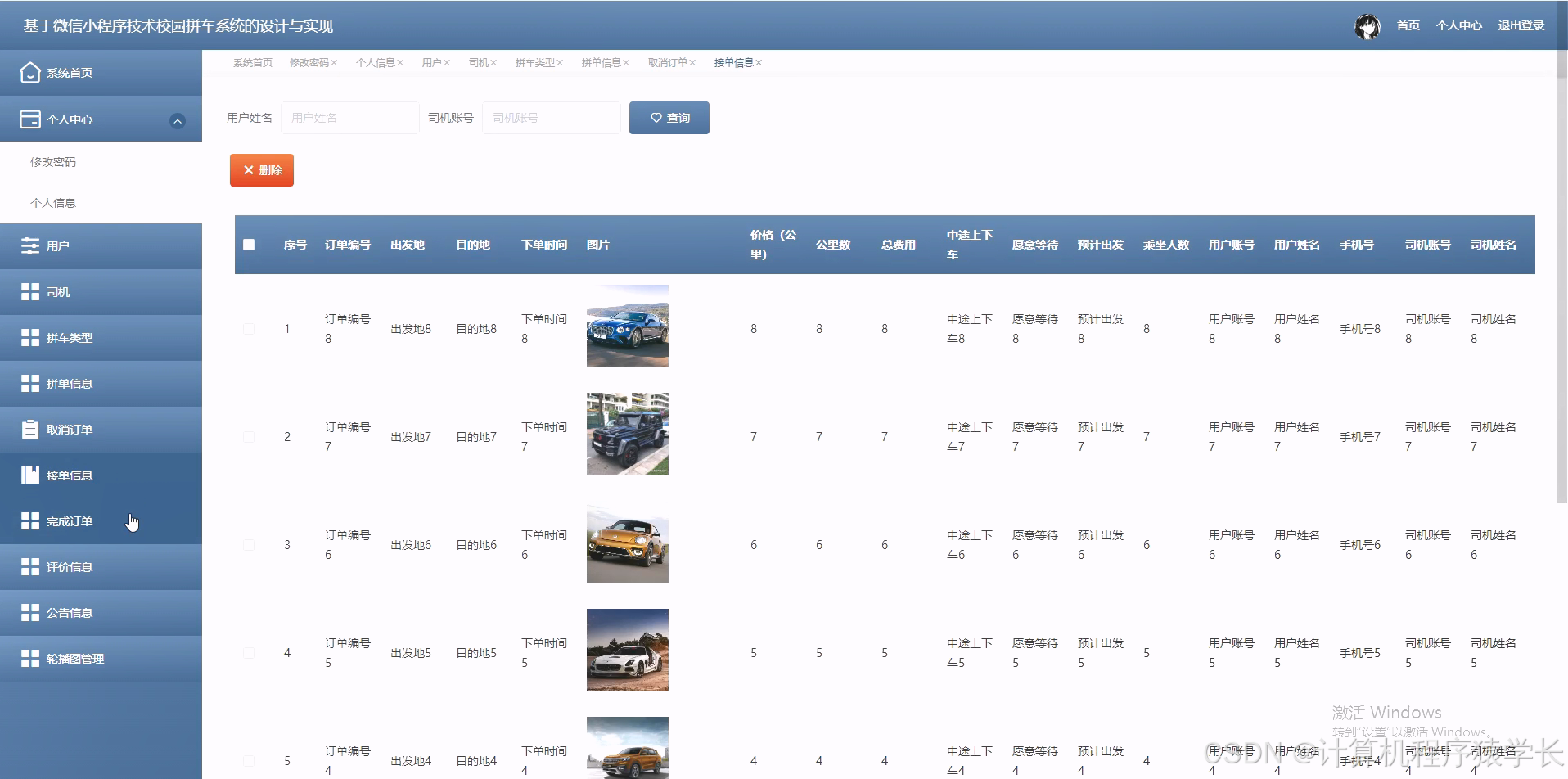Check the row with 订单编号5
Viewport: 1568px width, 779px height.
click(x=249, y=653)
